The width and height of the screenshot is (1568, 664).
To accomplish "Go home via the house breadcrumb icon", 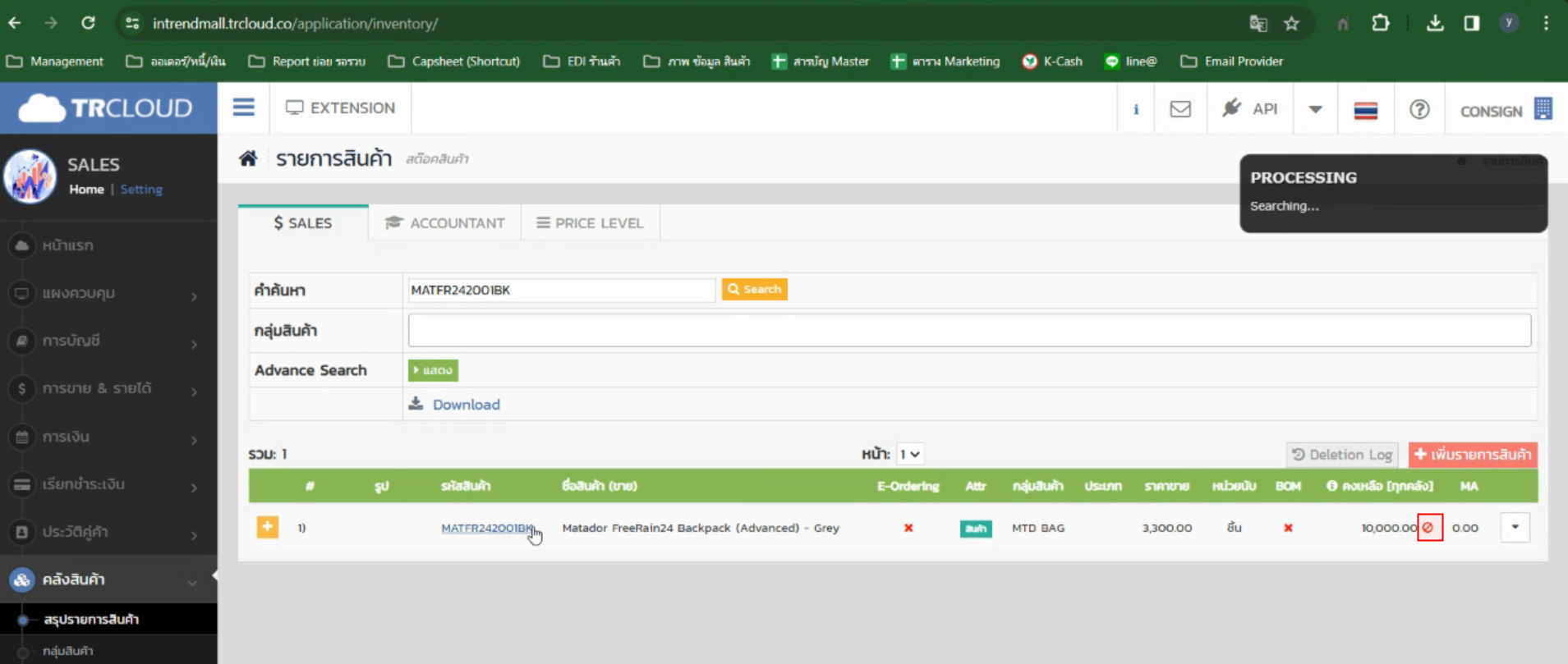I will point(248,158).
